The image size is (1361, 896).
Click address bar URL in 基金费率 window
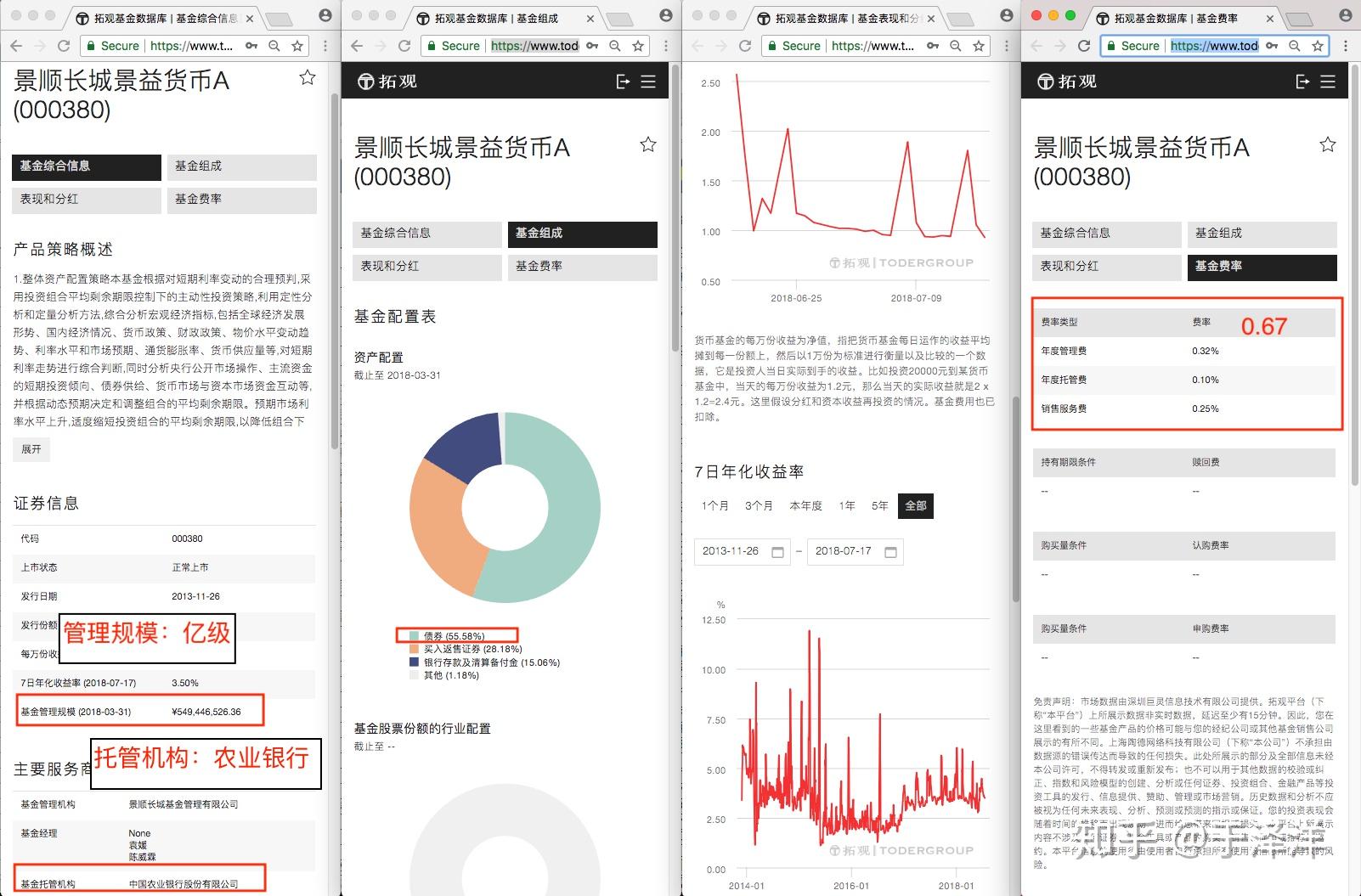(x=1214, y=46)
